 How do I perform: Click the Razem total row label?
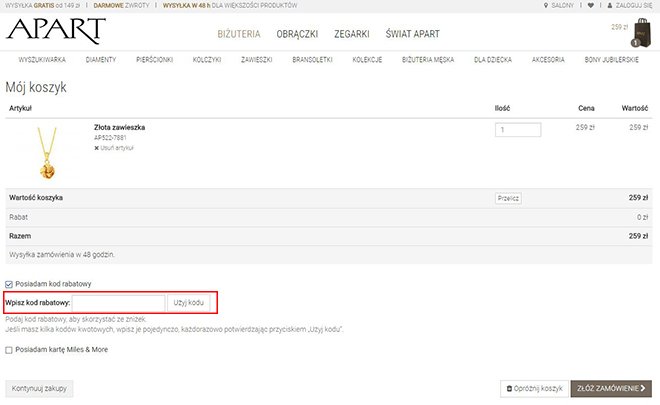[20, 236]
